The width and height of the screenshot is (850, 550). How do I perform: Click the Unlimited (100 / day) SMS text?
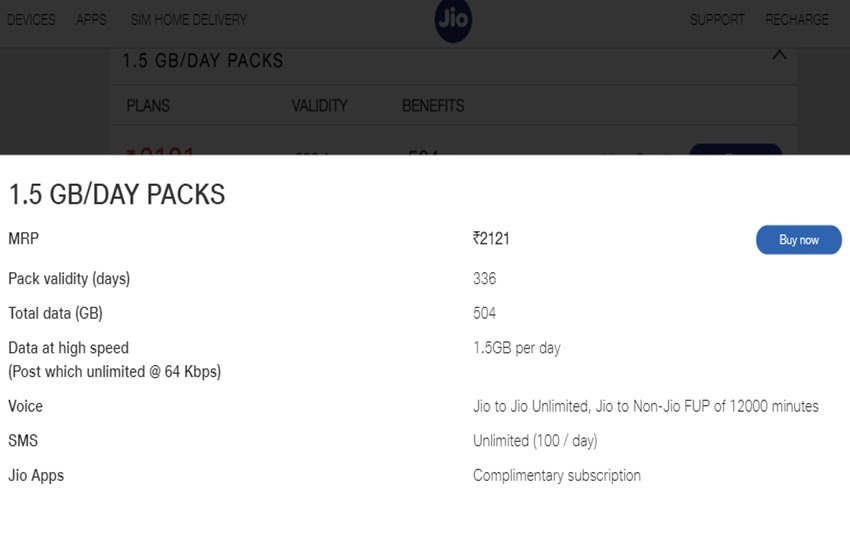click(535, 441)
